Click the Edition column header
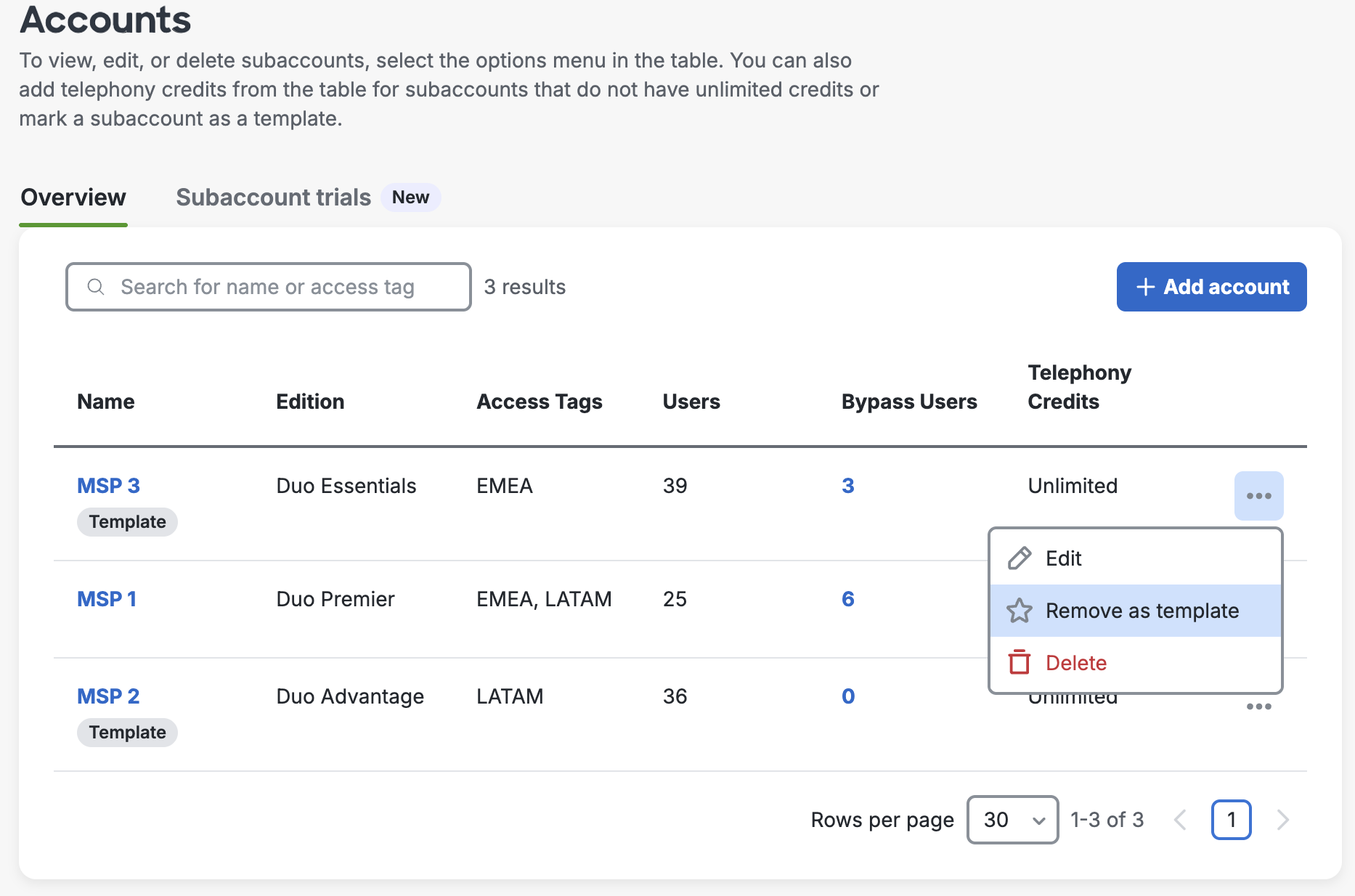Screen dimensions: 1355x896 click(x=310, y=402)
